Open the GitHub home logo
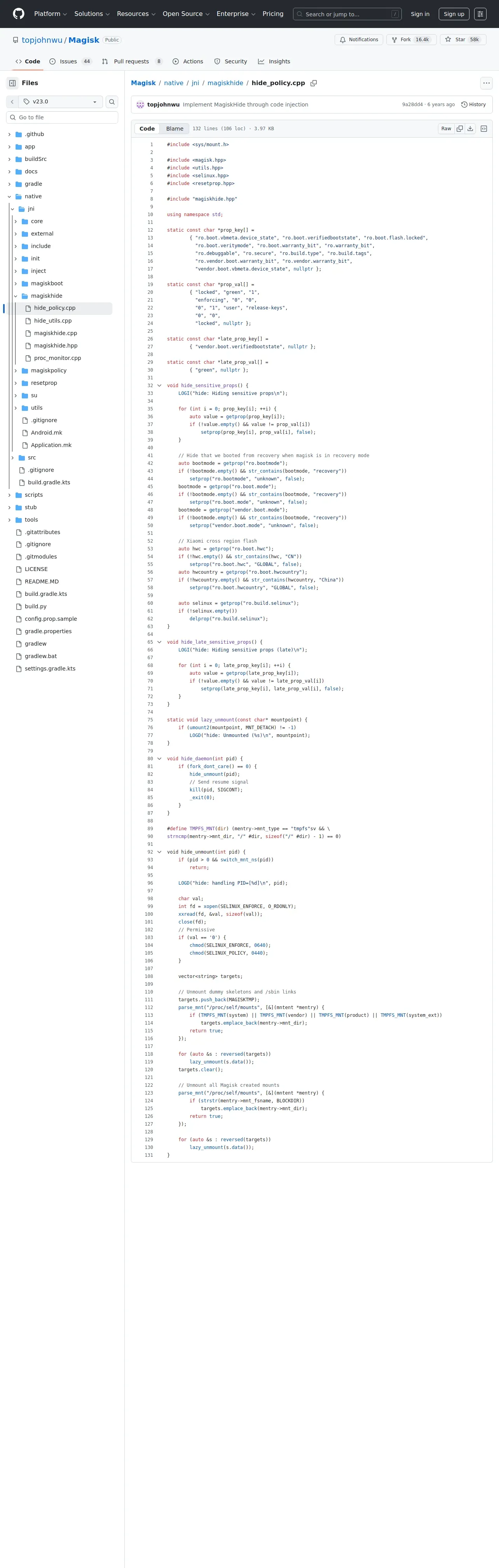Viewport: 499px width, 1568px height. [x=18, y=13]
